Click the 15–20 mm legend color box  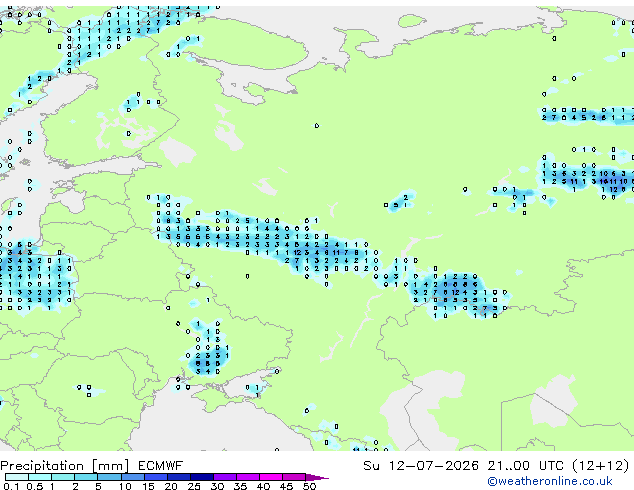coord(156,477)
